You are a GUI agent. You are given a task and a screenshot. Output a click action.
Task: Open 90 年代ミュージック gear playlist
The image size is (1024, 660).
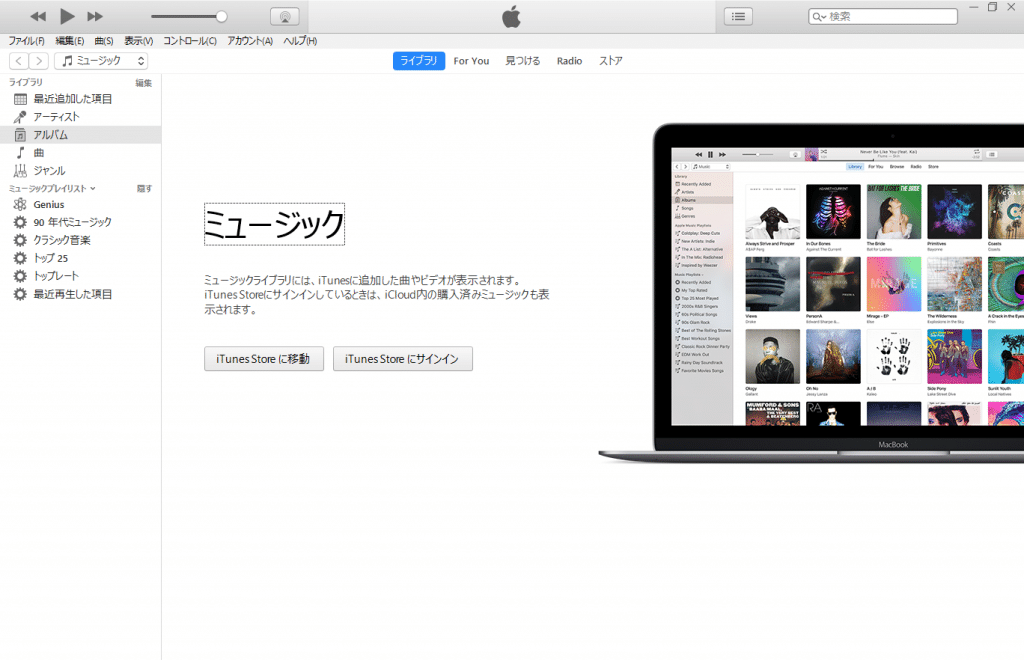tap(20, 222)
